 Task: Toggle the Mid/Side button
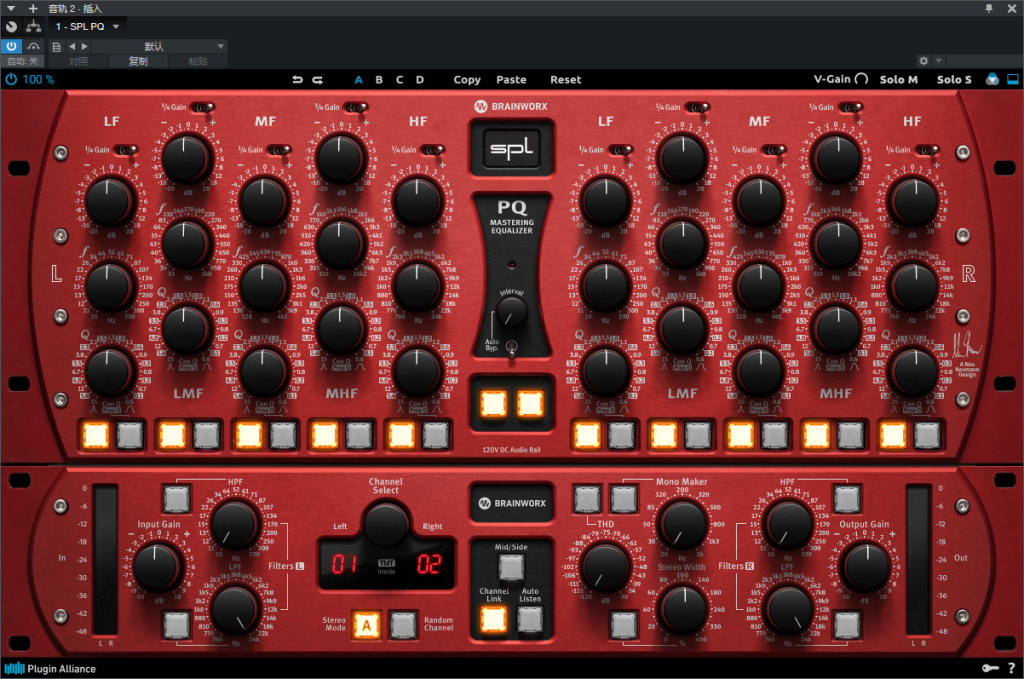click(511, 567)
